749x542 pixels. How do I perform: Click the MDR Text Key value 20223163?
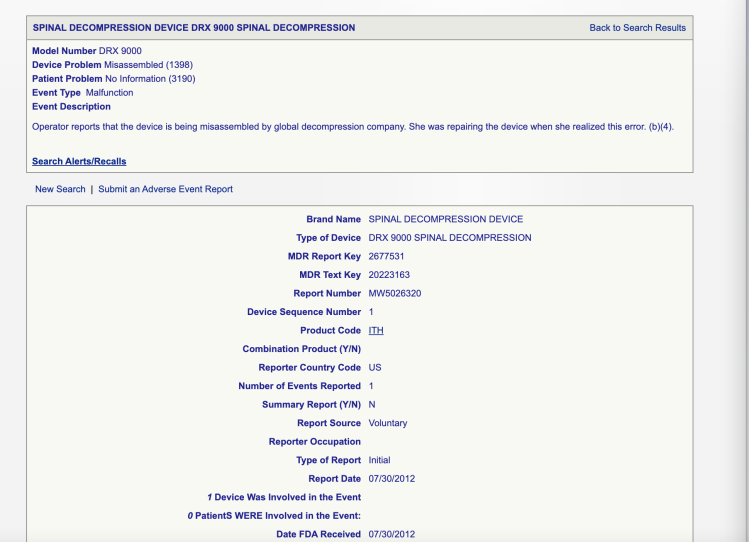pyautogui.click(x=389, y=275)
